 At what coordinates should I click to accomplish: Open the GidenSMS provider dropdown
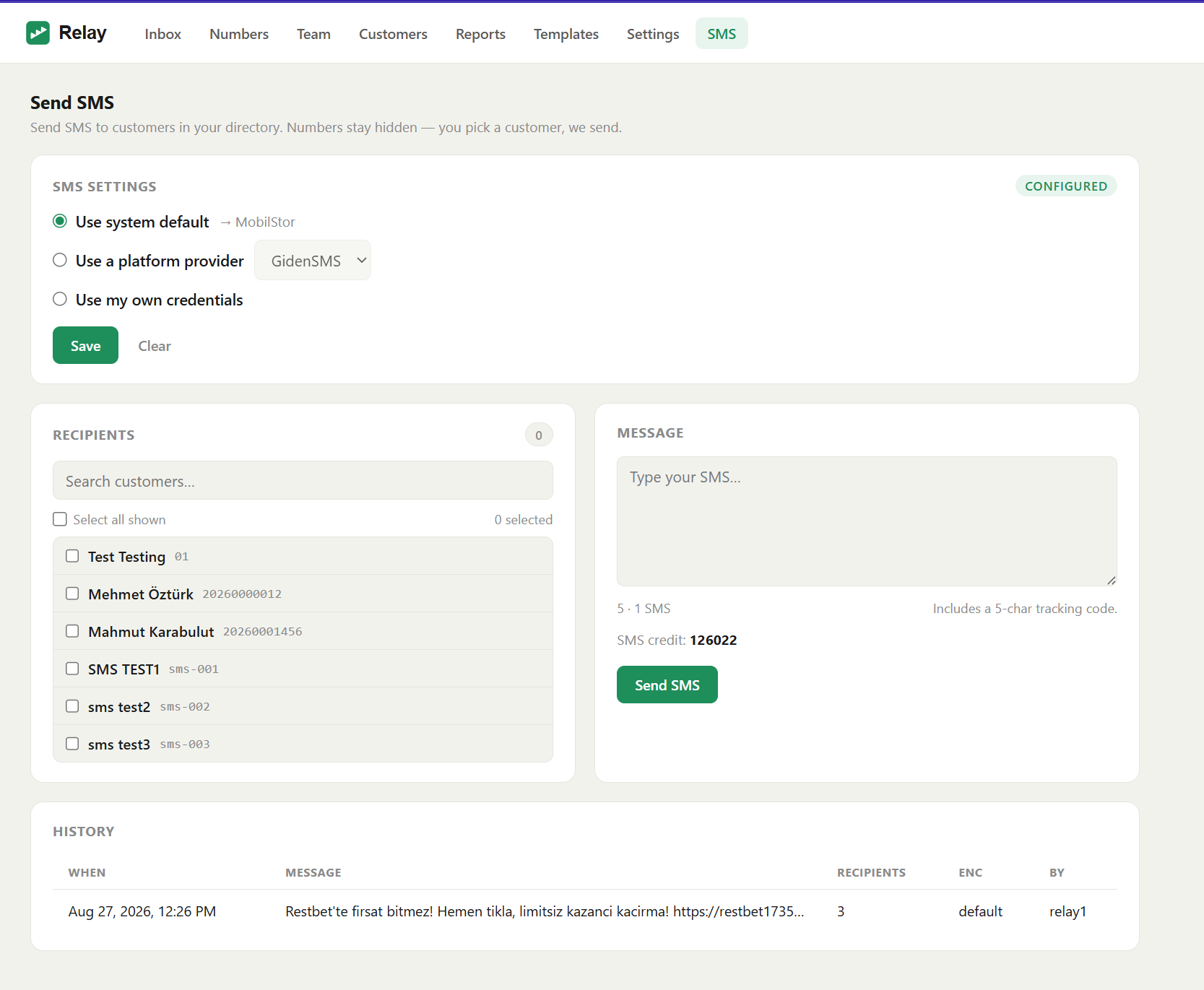click(313, 260)
